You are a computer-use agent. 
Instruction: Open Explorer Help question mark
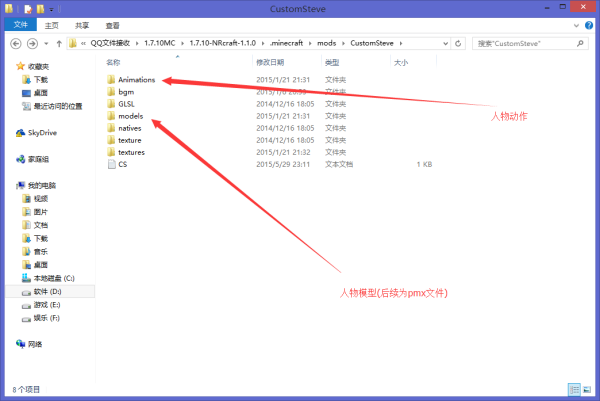coord(589,26)
